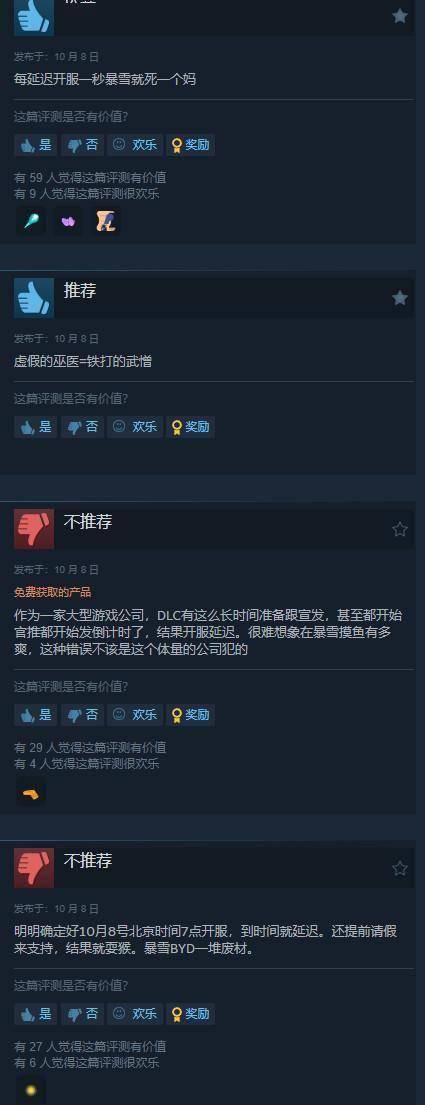The image size is (425, 1105).
Task: Give 奖励 to the 明明确定好 review
Action: pos(190,1014)
